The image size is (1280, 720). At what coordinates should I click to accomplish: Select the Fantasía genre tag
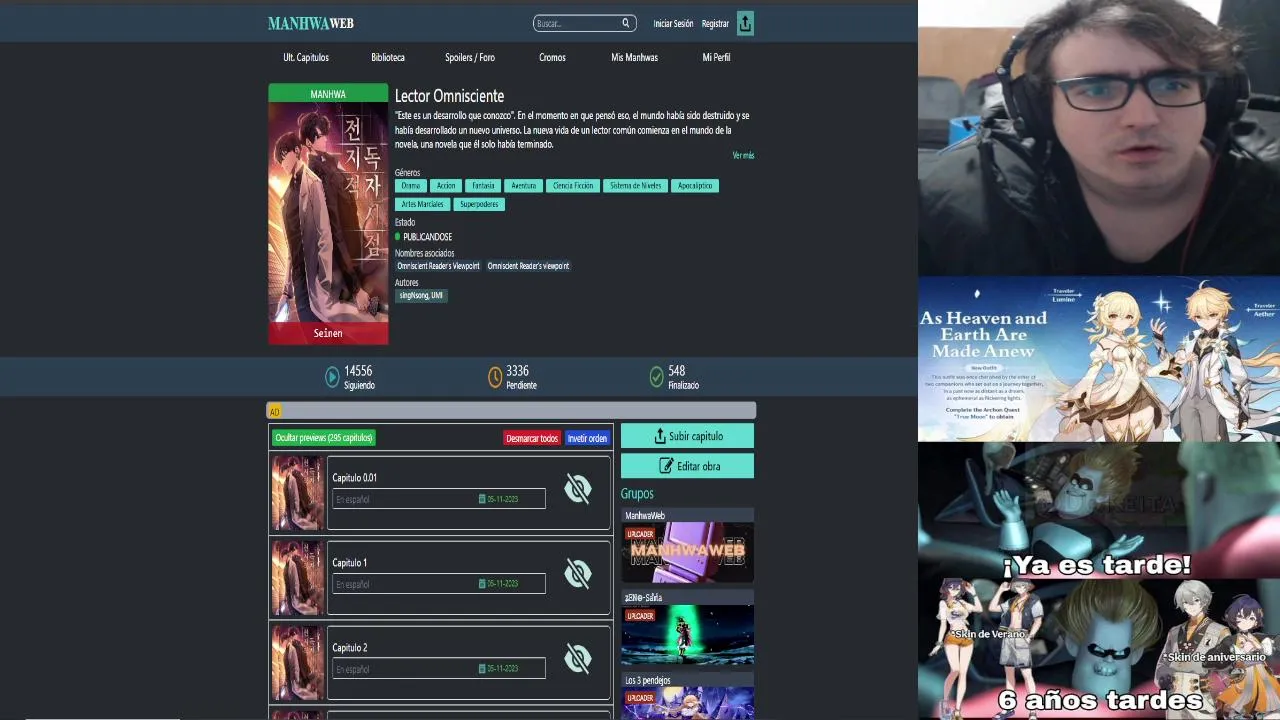pos(483,185)
